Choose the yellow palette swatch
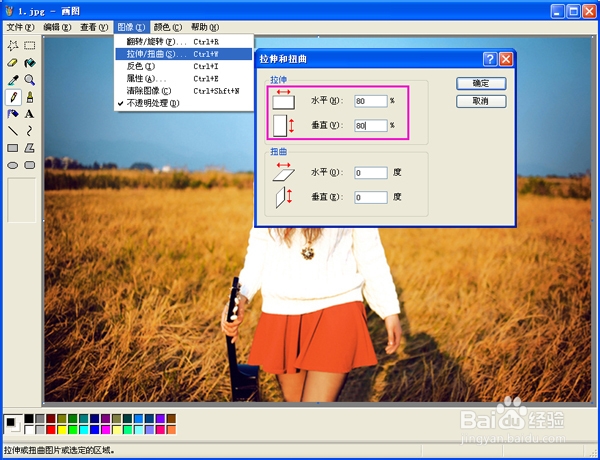 pos(62,430)
